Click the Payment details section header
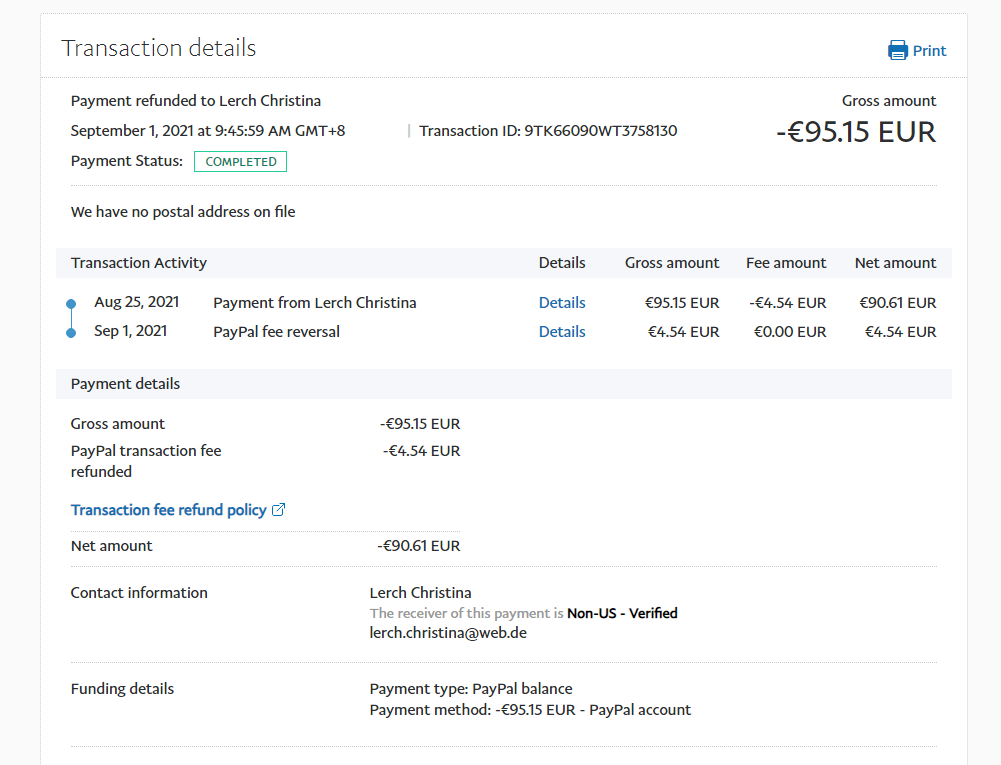Image resolution: width=1001 pixels, height=765 pixels. (125, 384)
